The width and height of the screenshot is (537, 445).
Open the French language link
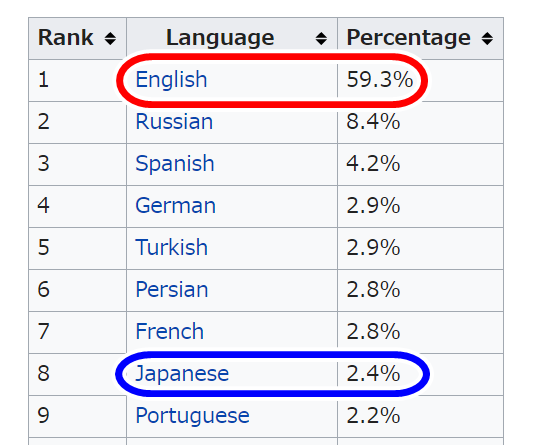pos(170,331)
